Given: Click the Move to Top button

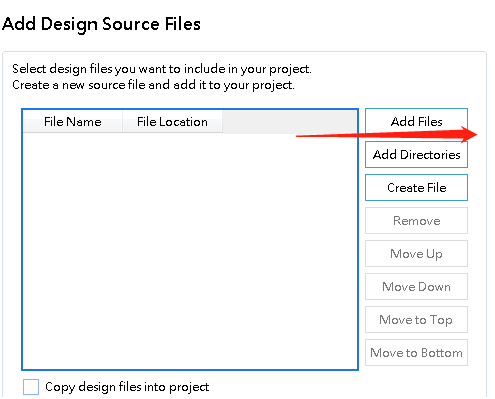Looking at the screenshot, I should pos(416,319).
